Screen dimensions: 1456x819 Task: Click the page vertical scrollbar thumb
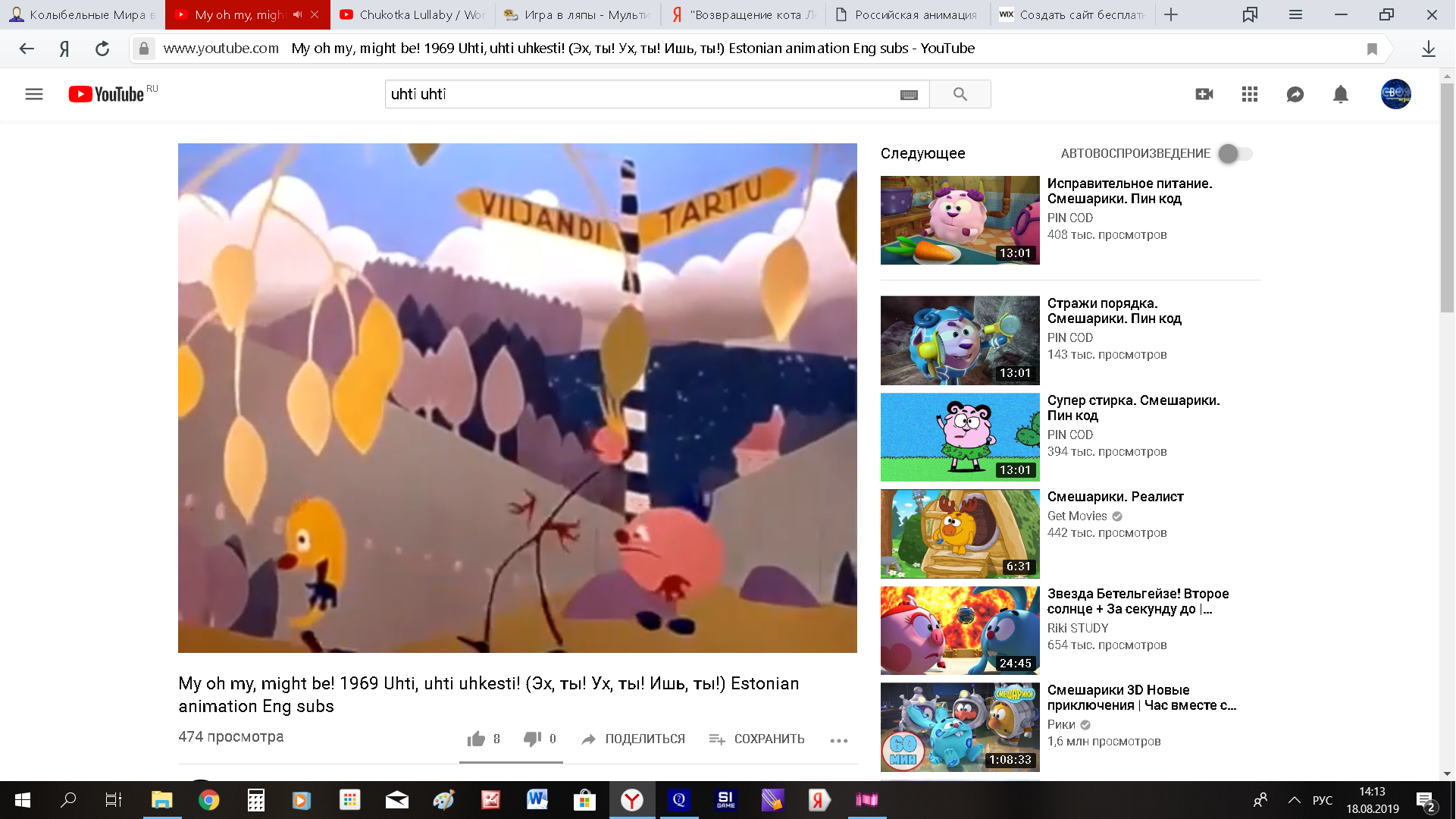click(x=1447, y=197)
